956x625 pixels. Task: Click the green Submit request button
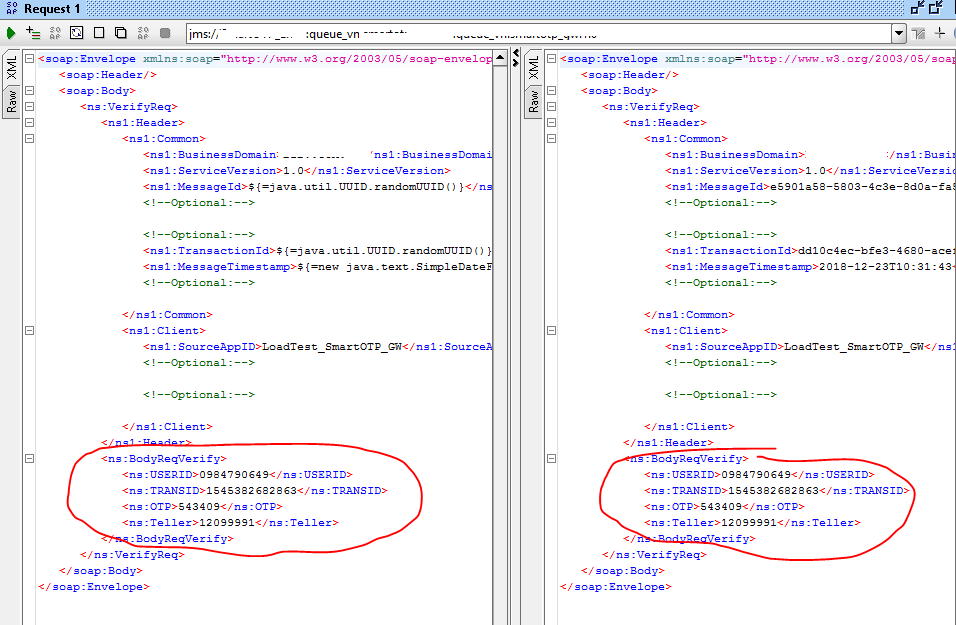pos(11,33)
